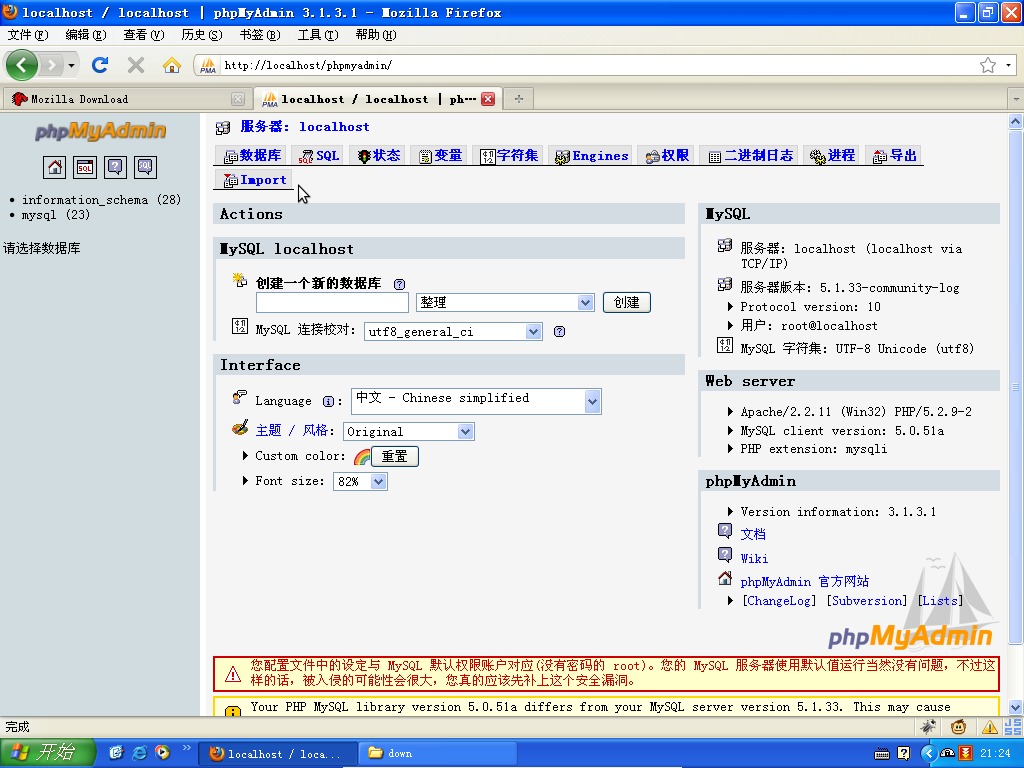Click the phpMyAdmin logo in sidebar

pos(101,131)
